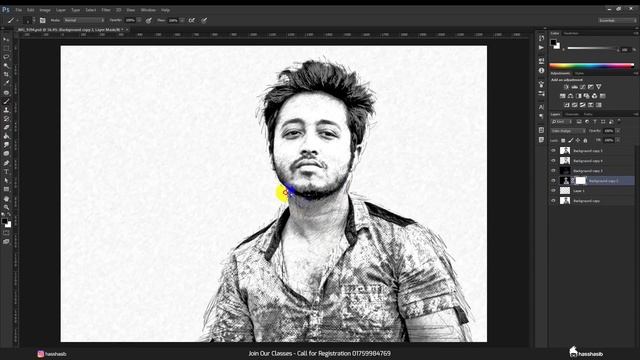Add a Hue/Saturation adjustment
Image resolution: width=640 pixels, height=360 pixels.
click(562, 96)
